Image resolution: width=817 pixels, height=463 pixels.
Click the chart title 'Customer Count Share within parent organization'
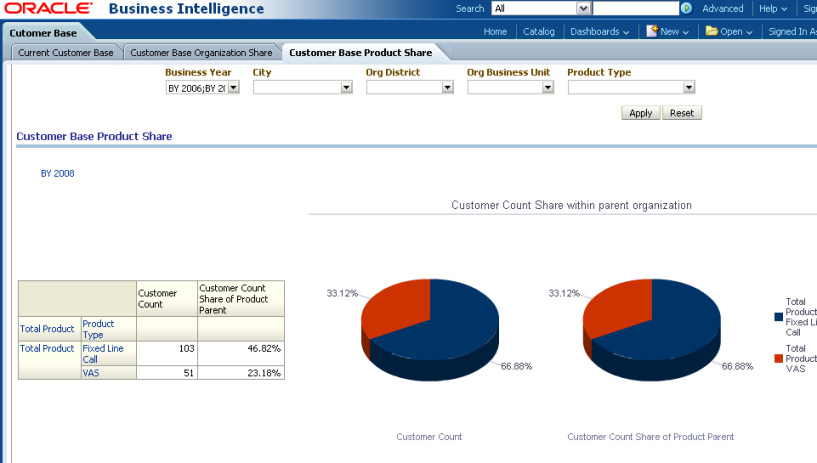coord(571,205)
